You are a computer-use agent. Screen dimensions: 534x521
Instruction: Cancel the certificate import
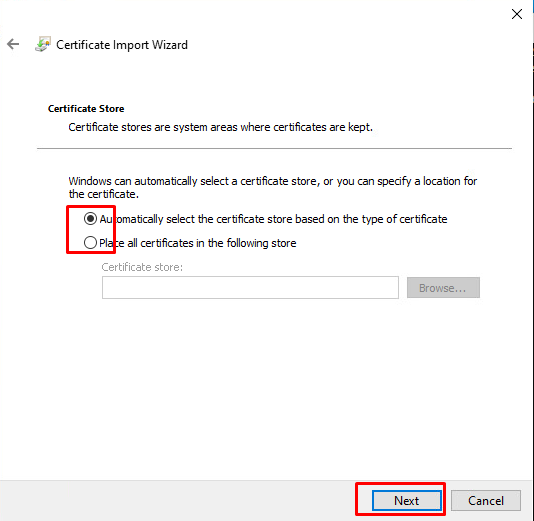(x=486, y=501)
